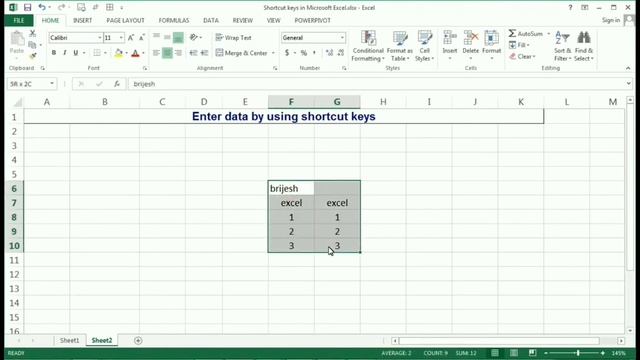640x360 pixels.
Task: Toggle Center horizontal alignment
Action: point(167,53)
